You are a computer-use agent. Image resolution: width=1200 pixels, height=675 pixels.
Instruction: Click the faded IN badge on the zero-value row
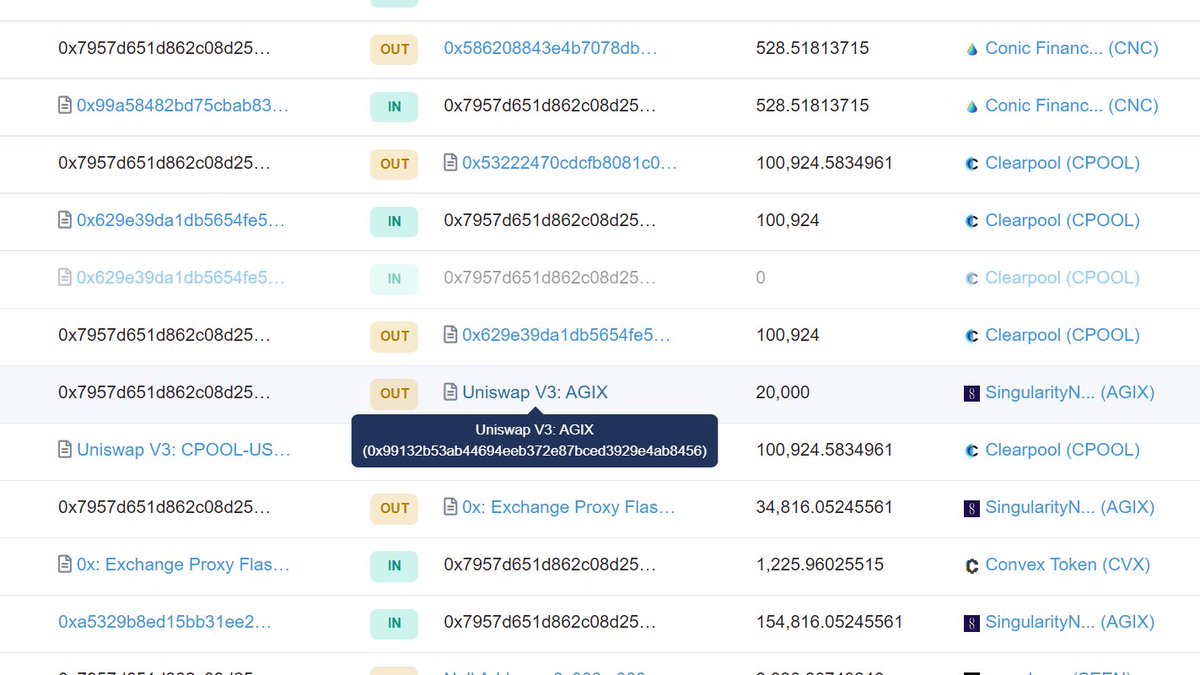coord(393,279)
